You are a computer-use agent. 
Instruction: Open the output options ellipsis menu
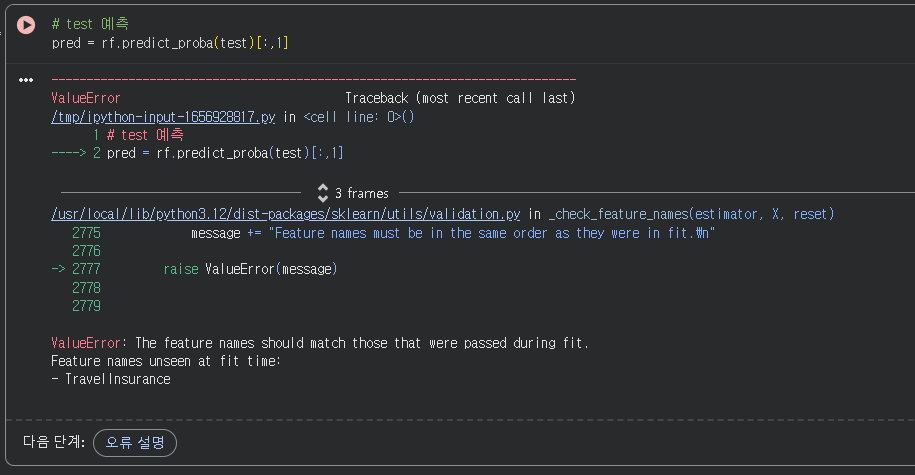(x=26, y=80)
